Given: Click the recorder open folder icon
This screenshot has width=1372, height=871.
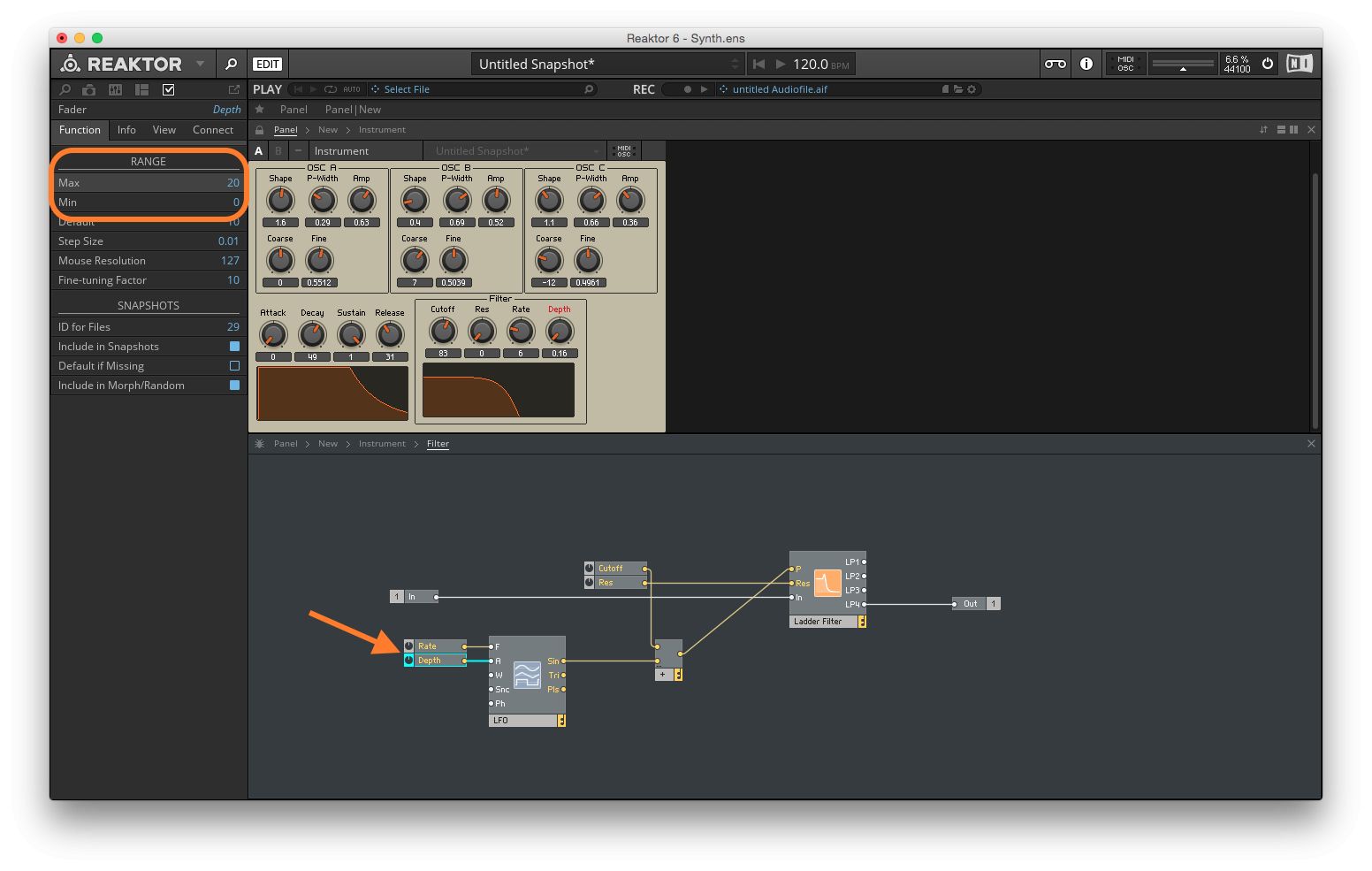Looking at the screenshot, I should pyautogui.click(x=958, y=89).
